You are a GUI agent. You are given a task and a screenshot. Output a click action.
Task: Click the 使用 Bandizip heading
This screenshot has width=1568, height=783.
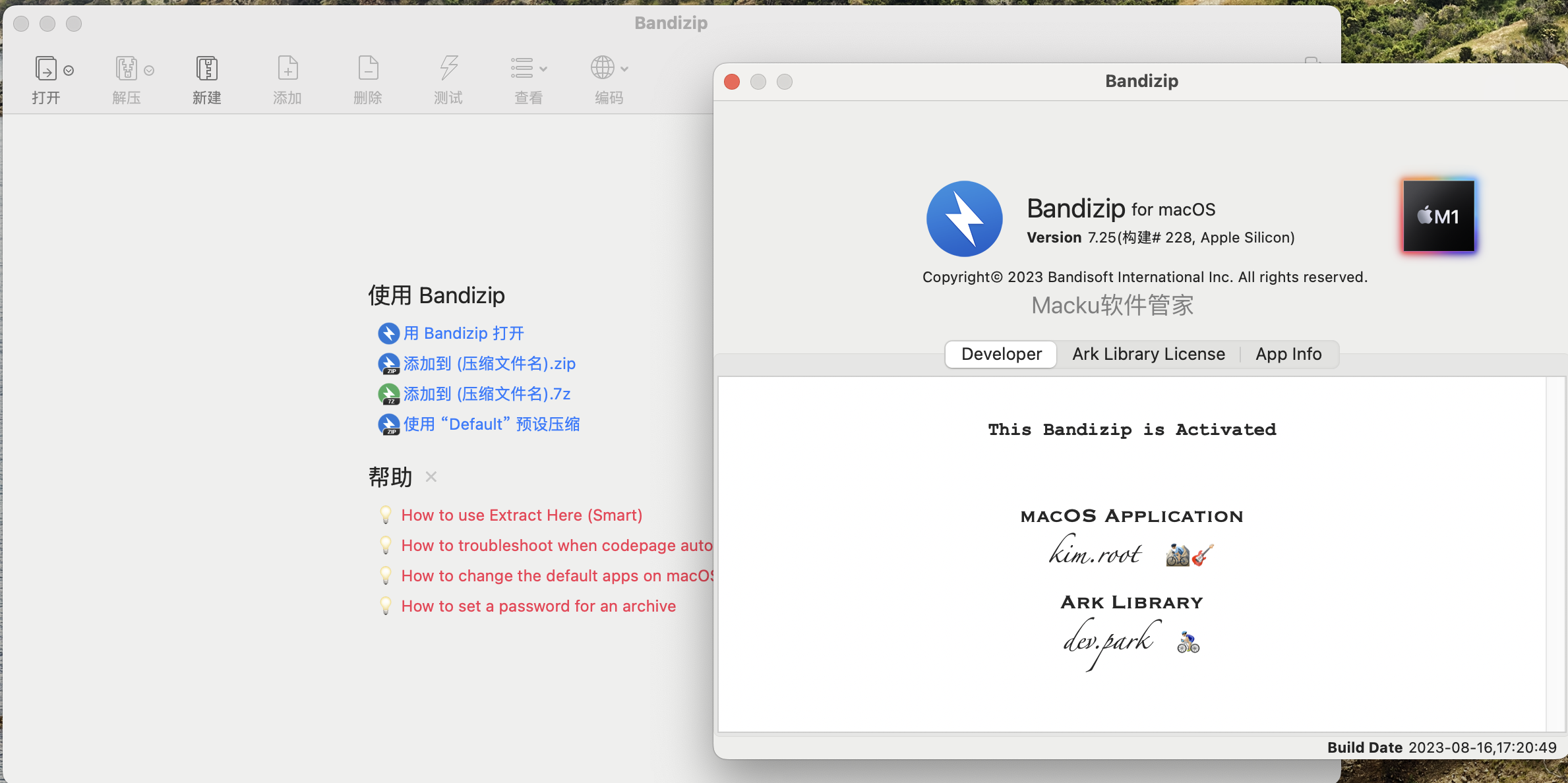[x=437, y=295]
